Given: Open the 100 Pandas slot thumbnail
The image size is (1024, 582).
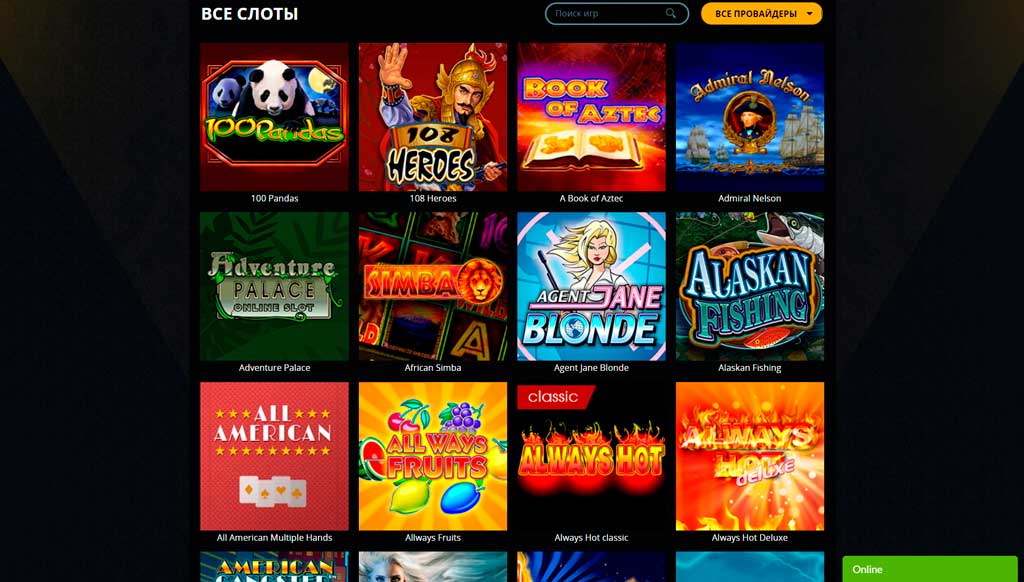Looking at the screenshot, I should tap(274, 117).
